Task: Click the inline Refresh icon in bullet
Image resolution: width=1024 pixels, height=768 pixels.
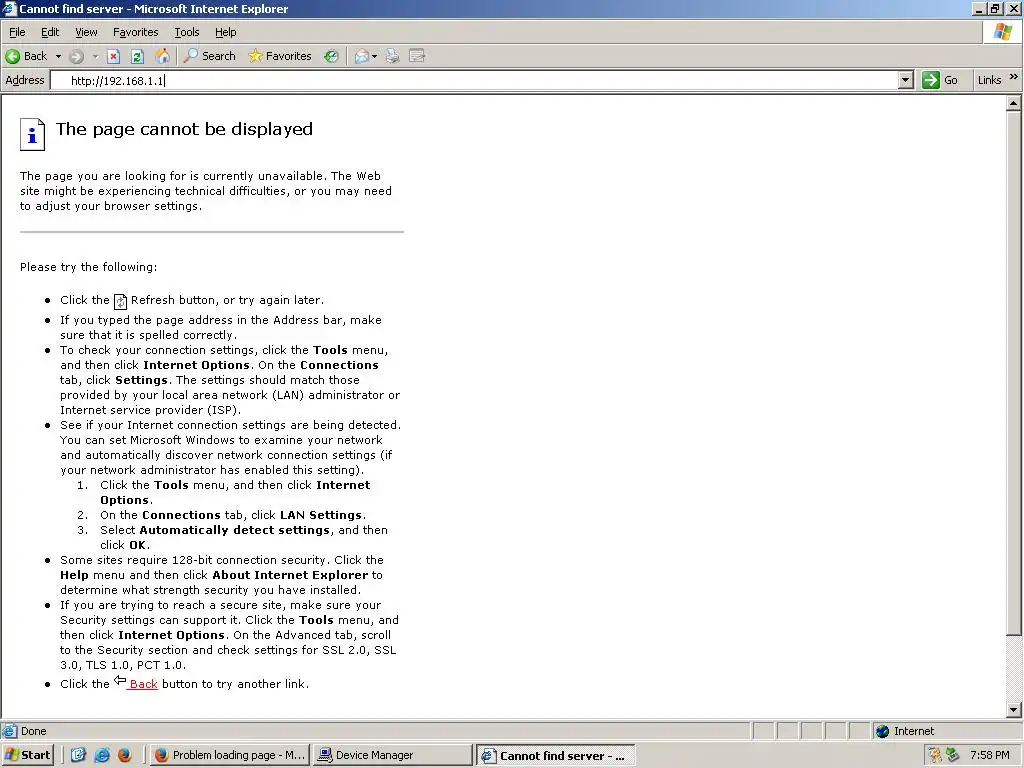Action: (120, 301)
